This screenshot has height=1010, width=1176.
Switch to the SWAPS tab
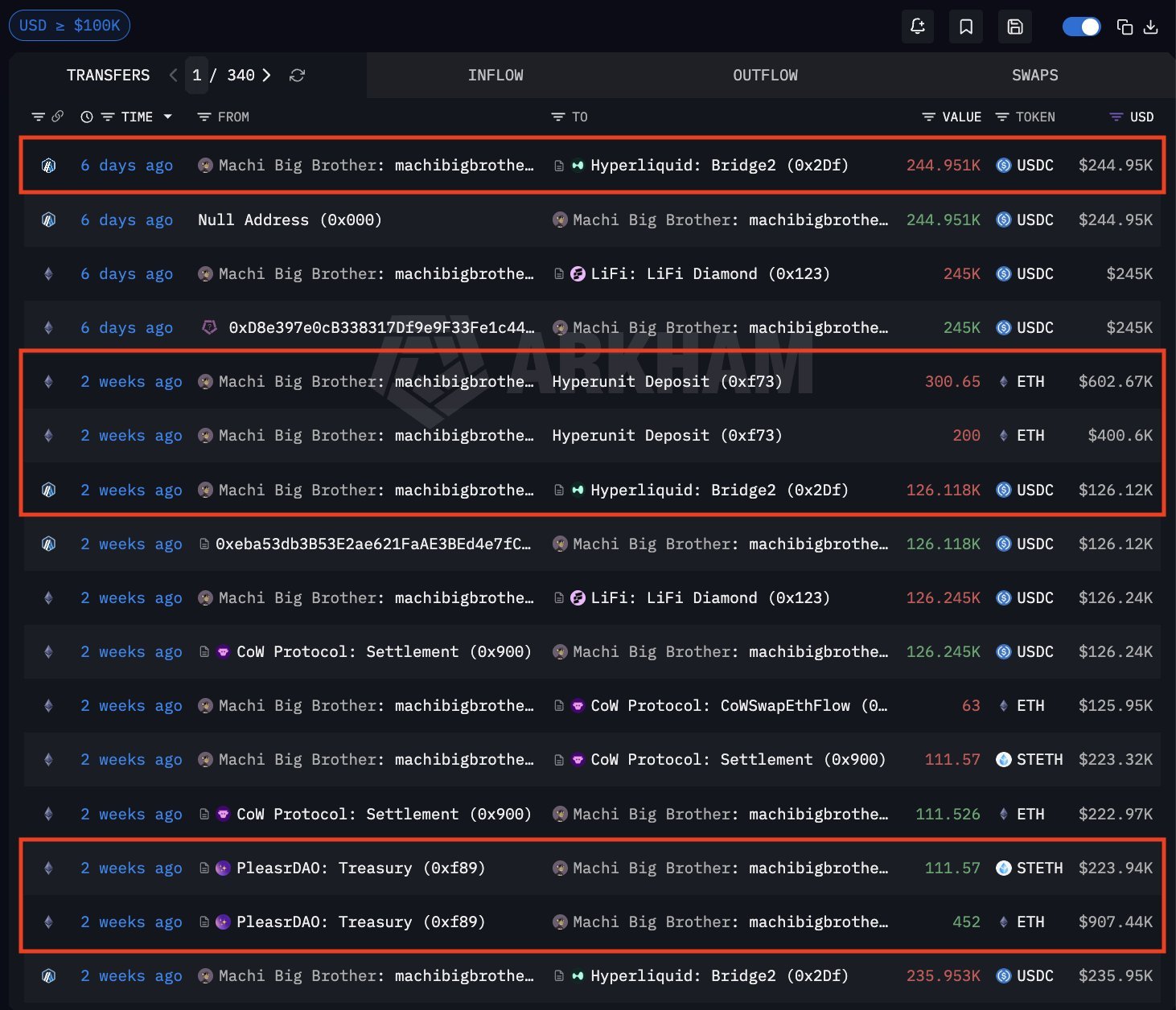point(1034,75)
